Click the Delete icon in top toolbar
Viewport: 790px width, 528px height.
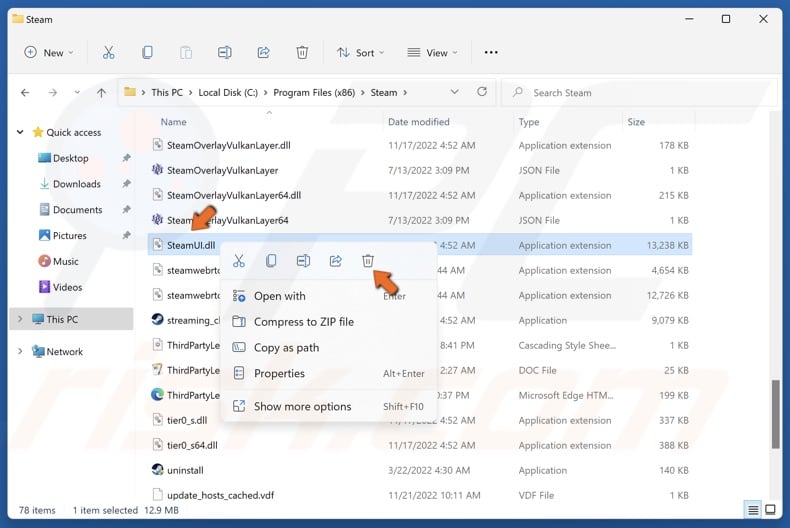pos(302,53)
